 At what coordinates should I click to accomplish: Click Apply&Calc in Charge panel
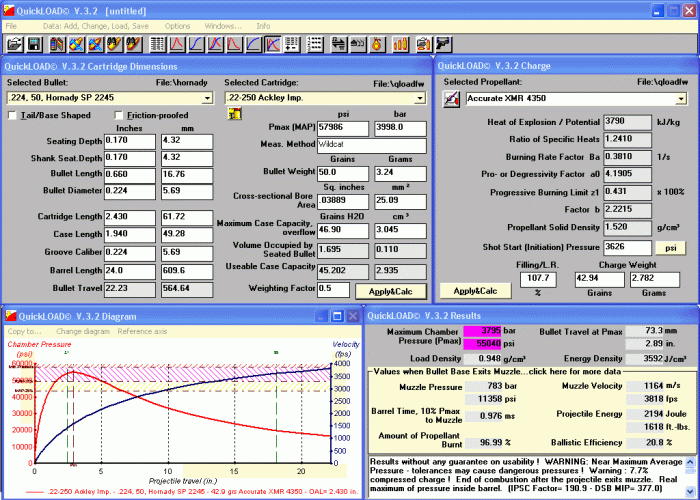[475, 291]
